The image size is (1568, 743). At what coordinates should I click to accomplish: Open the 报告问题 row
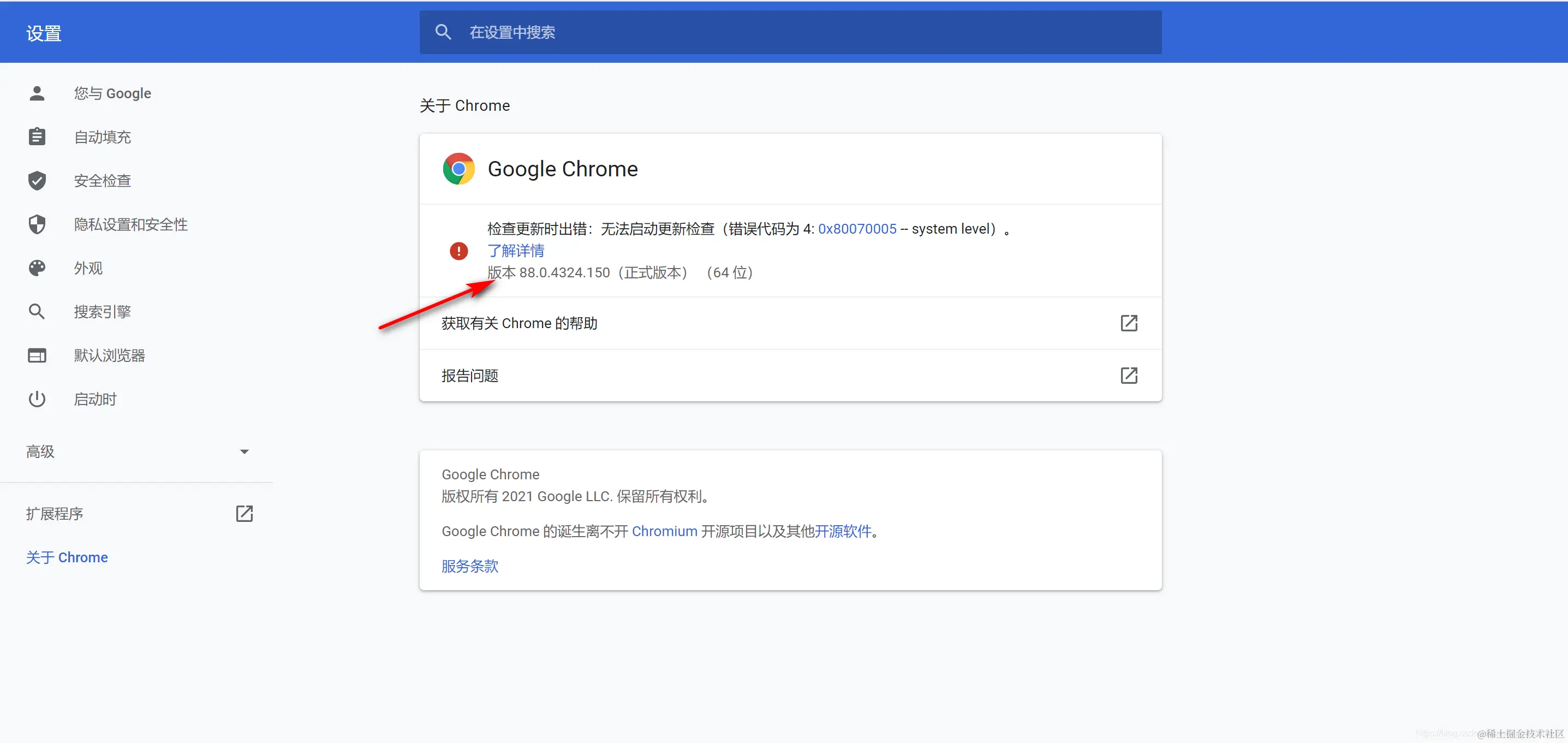[790, 376]
